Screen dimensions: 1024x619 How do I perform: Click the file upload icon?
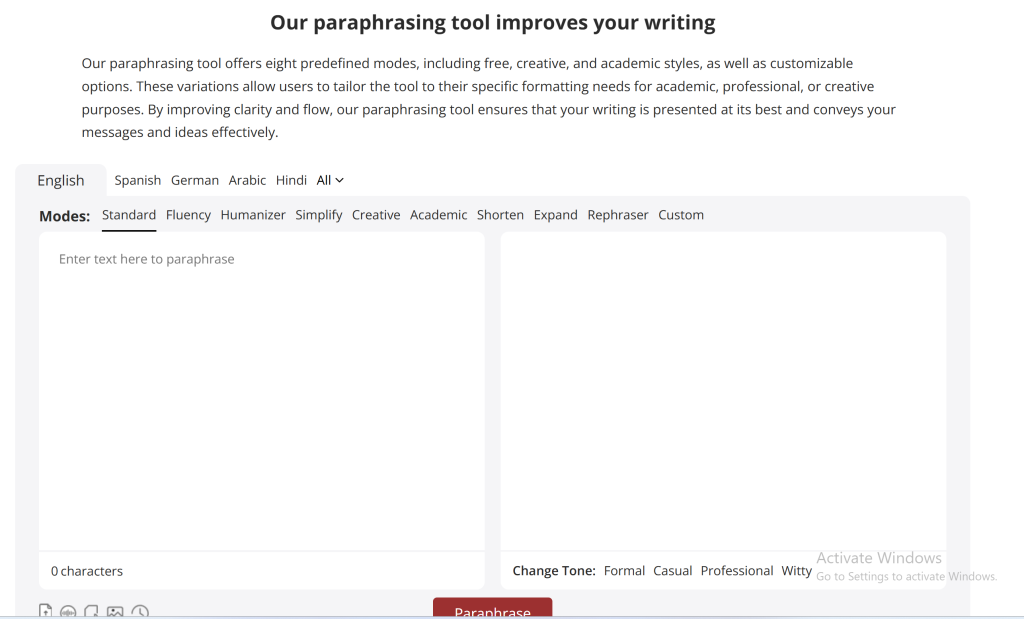pyautogui.click(x=45, y=610)
